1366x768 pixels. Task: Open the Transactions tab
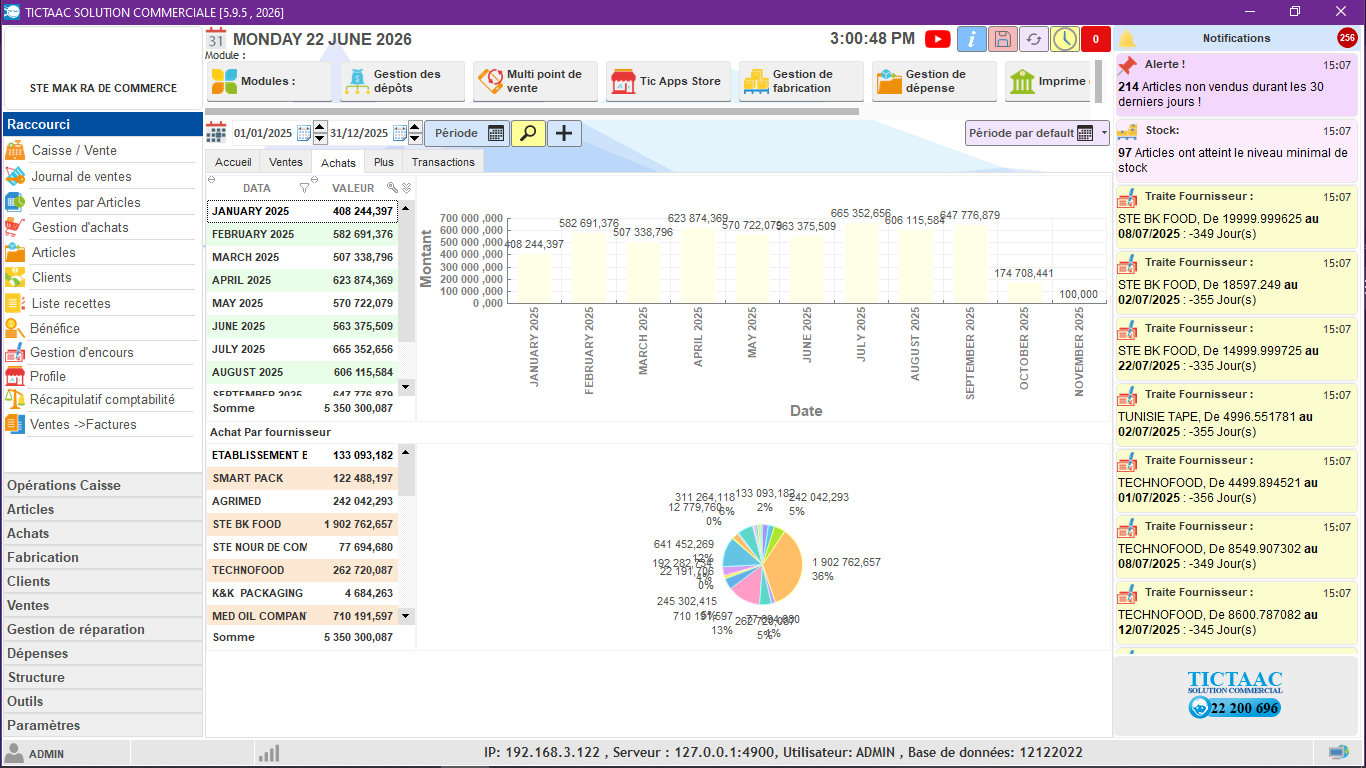(443, 162)
